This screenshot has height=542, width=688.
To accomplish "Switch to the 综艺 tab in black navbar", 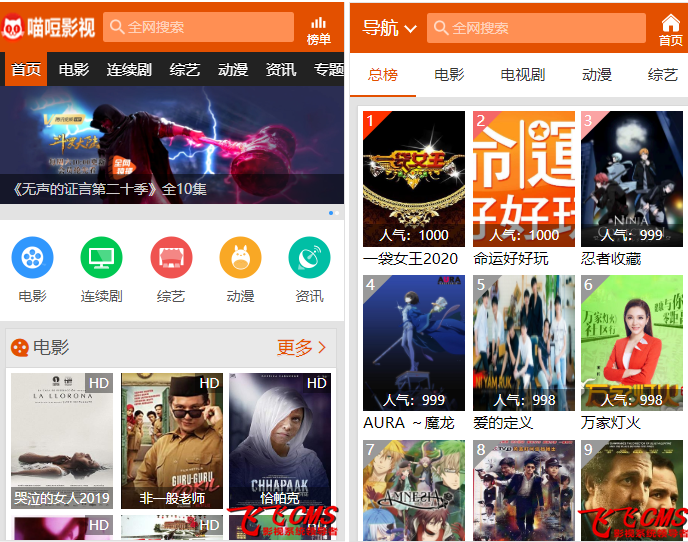I will (x=185, y=69).
